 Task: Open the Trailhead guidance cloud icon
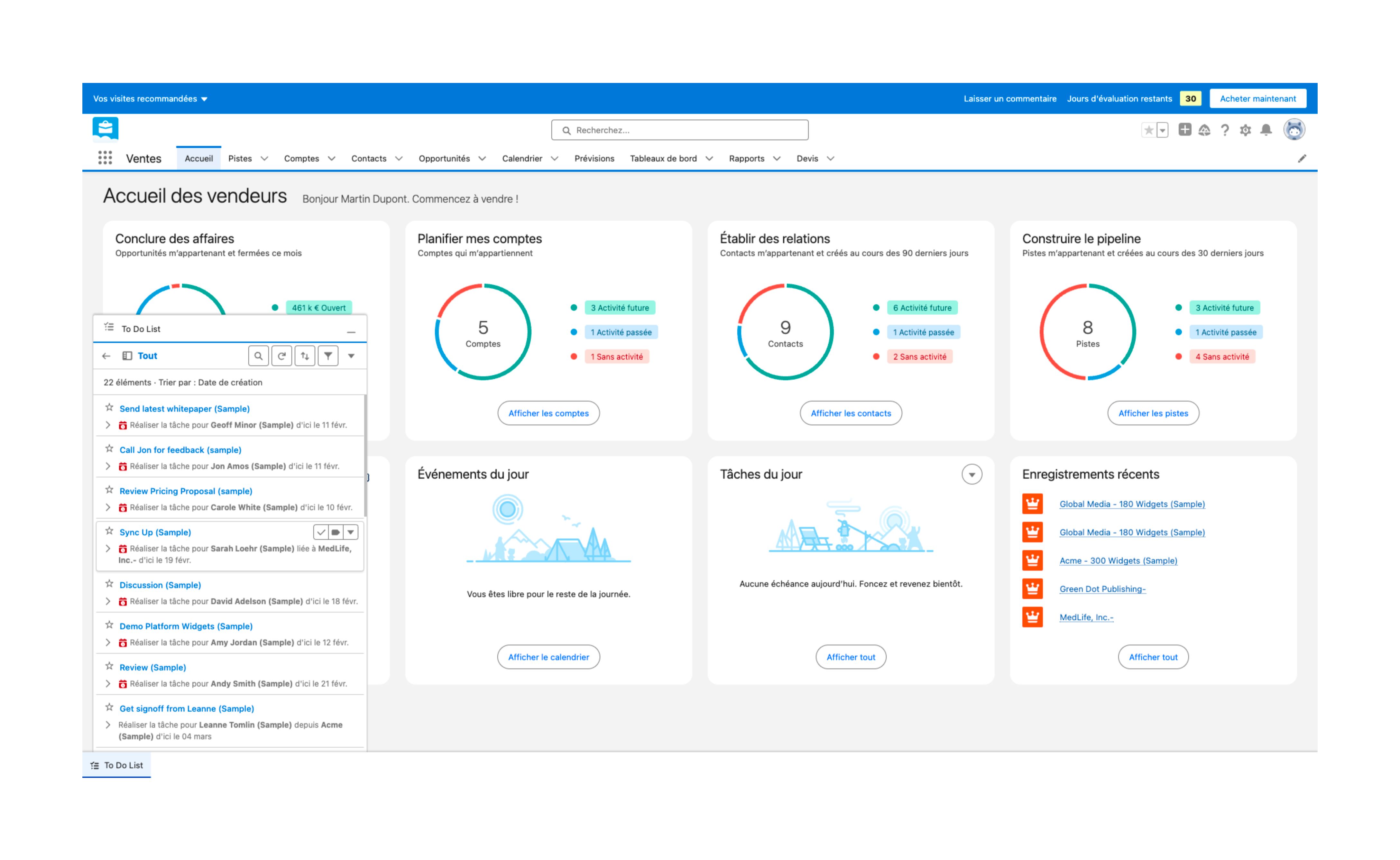pos(1204,130)
